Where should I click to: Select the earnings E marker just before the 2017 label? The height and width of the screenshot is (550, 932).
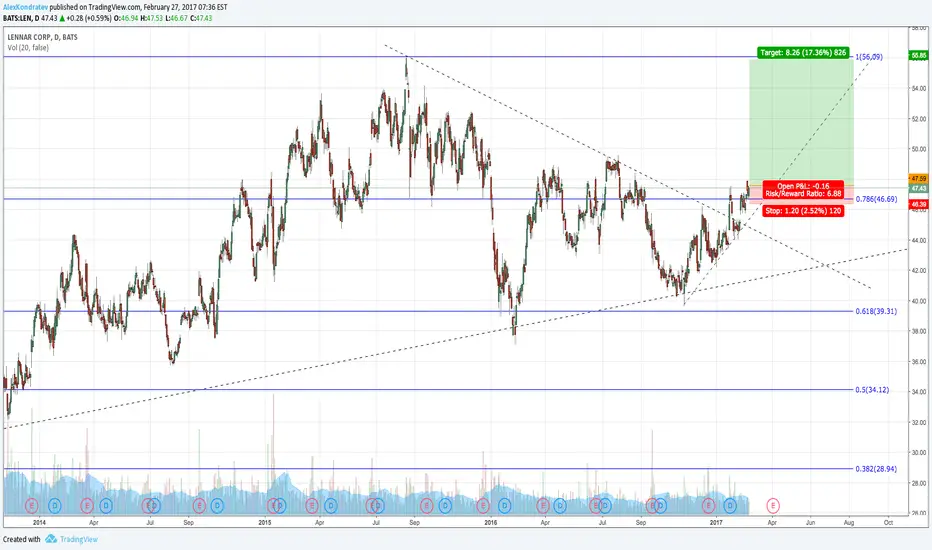tap(708, 506)
